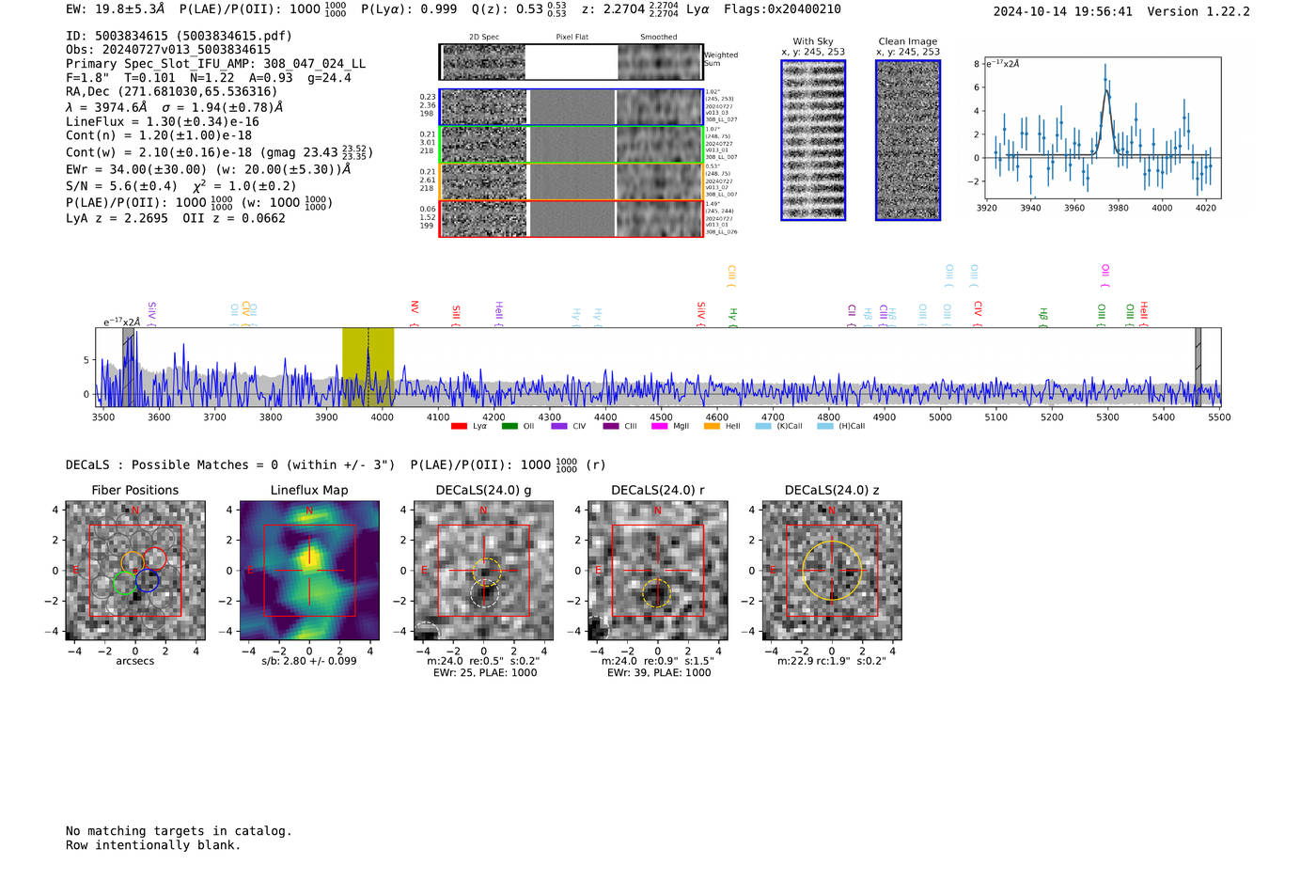The image size is (1316, 896).
Task: Open the Clean Image cutout
Action: [908, 140]
